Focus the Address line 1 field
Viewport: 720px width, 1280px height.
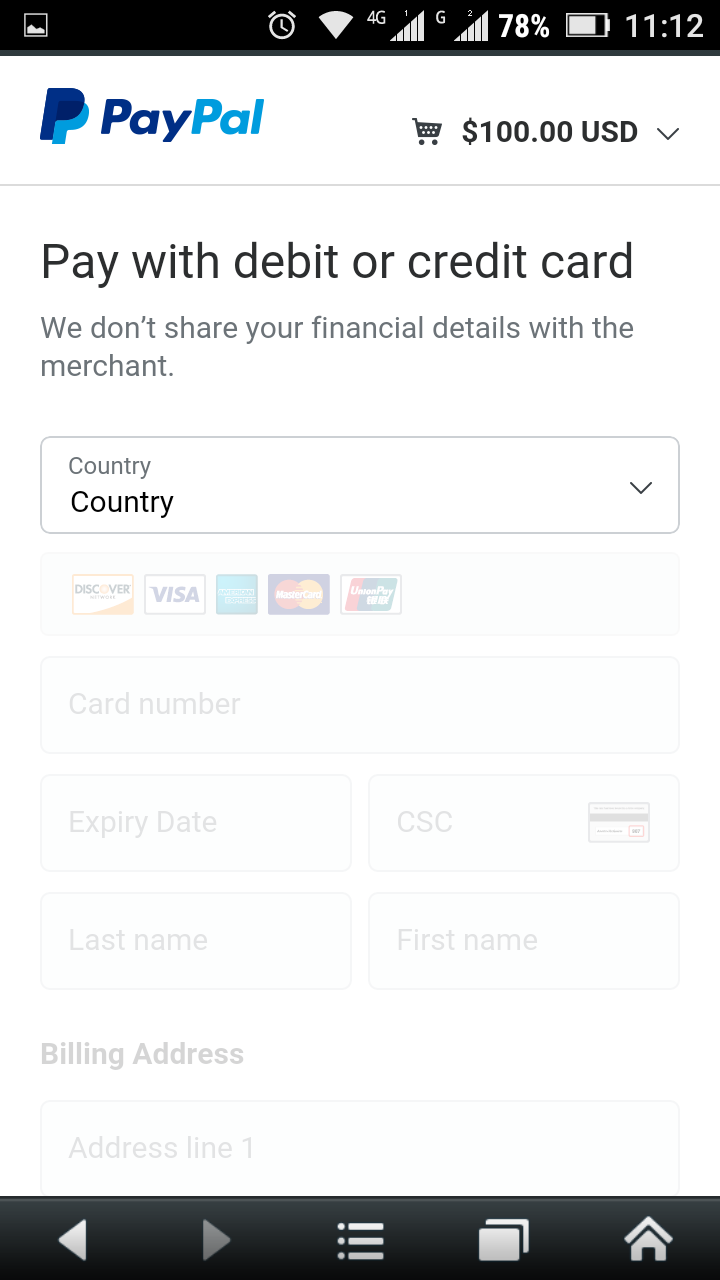(360, 1147)
